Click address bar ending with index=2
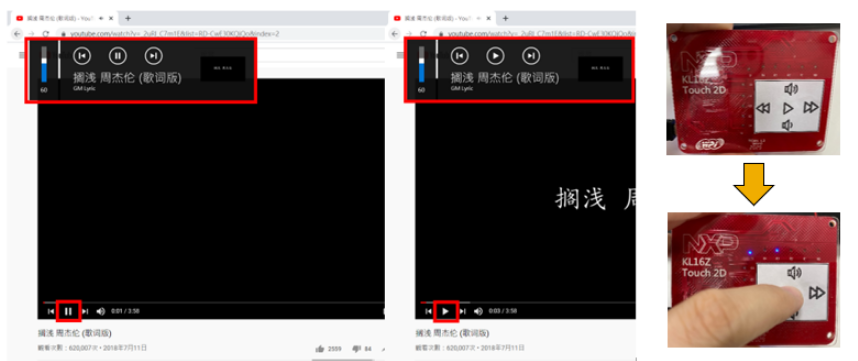The height and width of the screenshot is (361, 858). click(219, 34)
